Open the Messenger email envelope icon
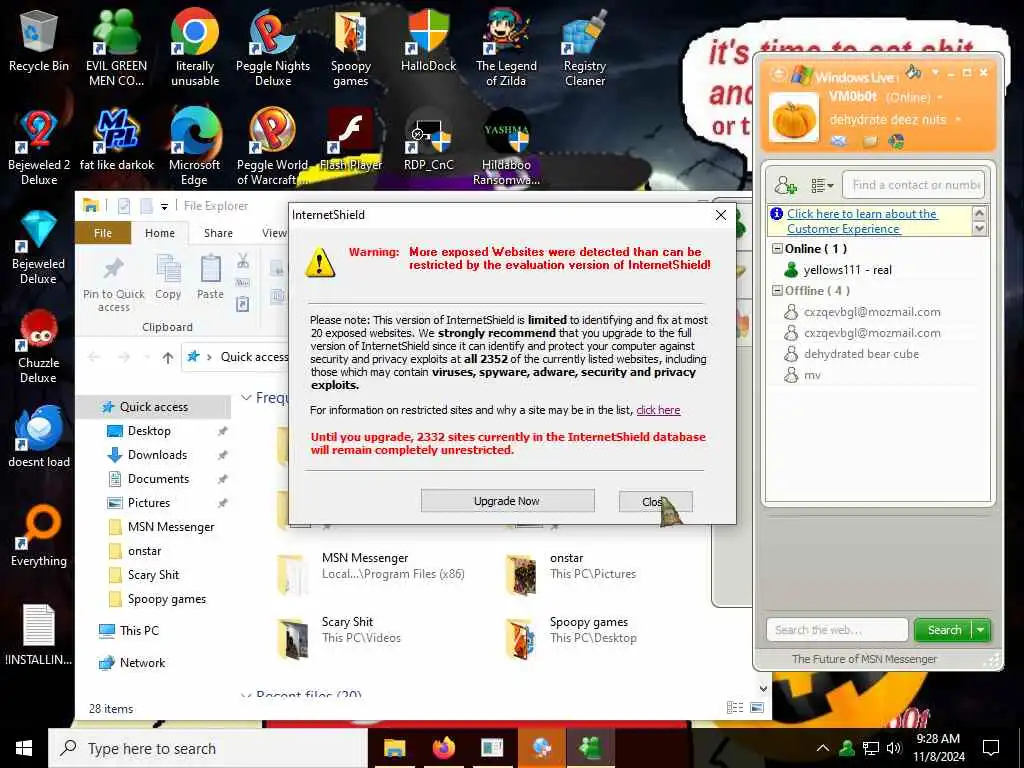Viewport: 1024px width, 768px height. click(839, 140)
